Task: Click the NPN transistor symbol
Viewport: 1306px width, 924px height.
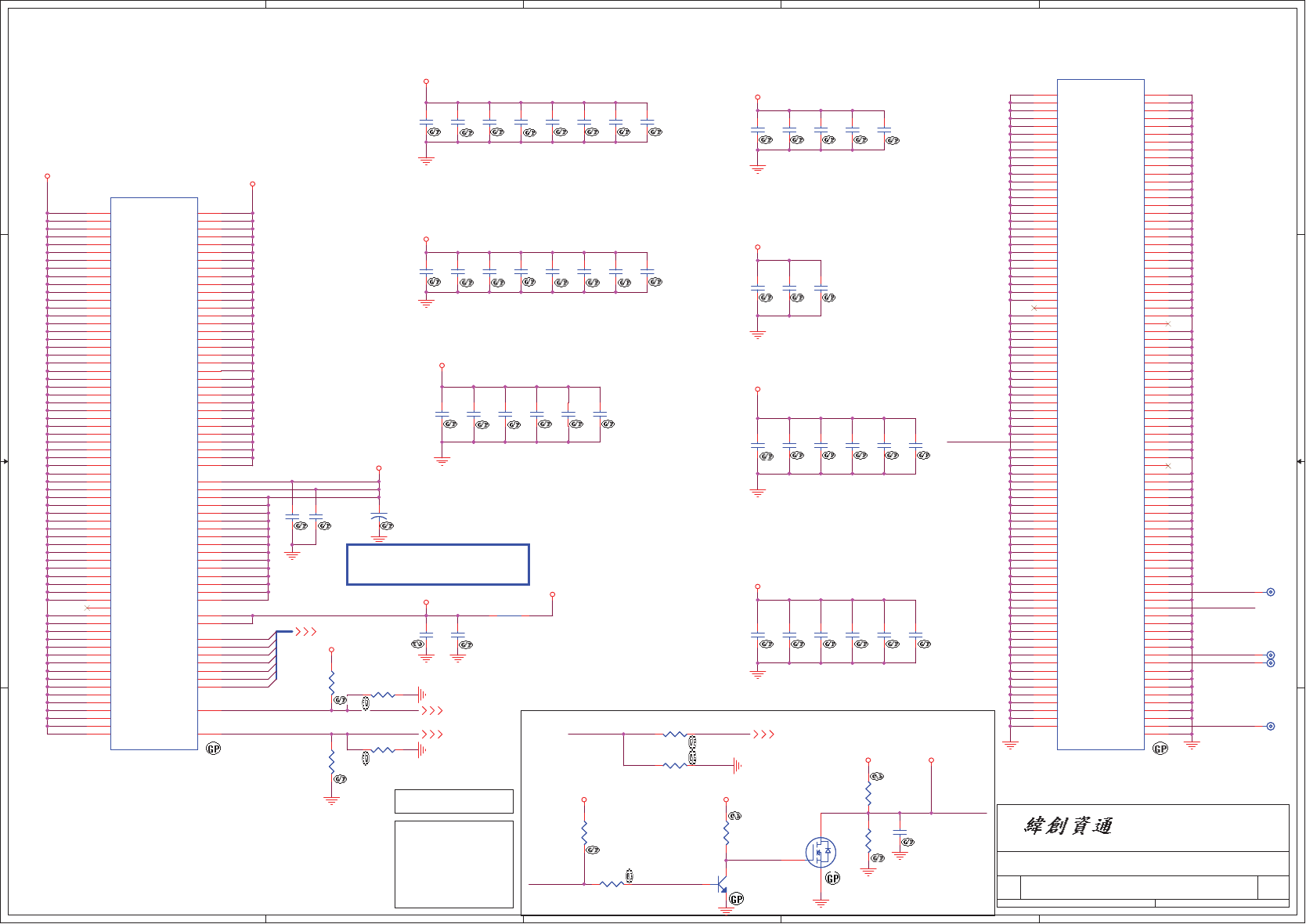Action: coord(723,885)
